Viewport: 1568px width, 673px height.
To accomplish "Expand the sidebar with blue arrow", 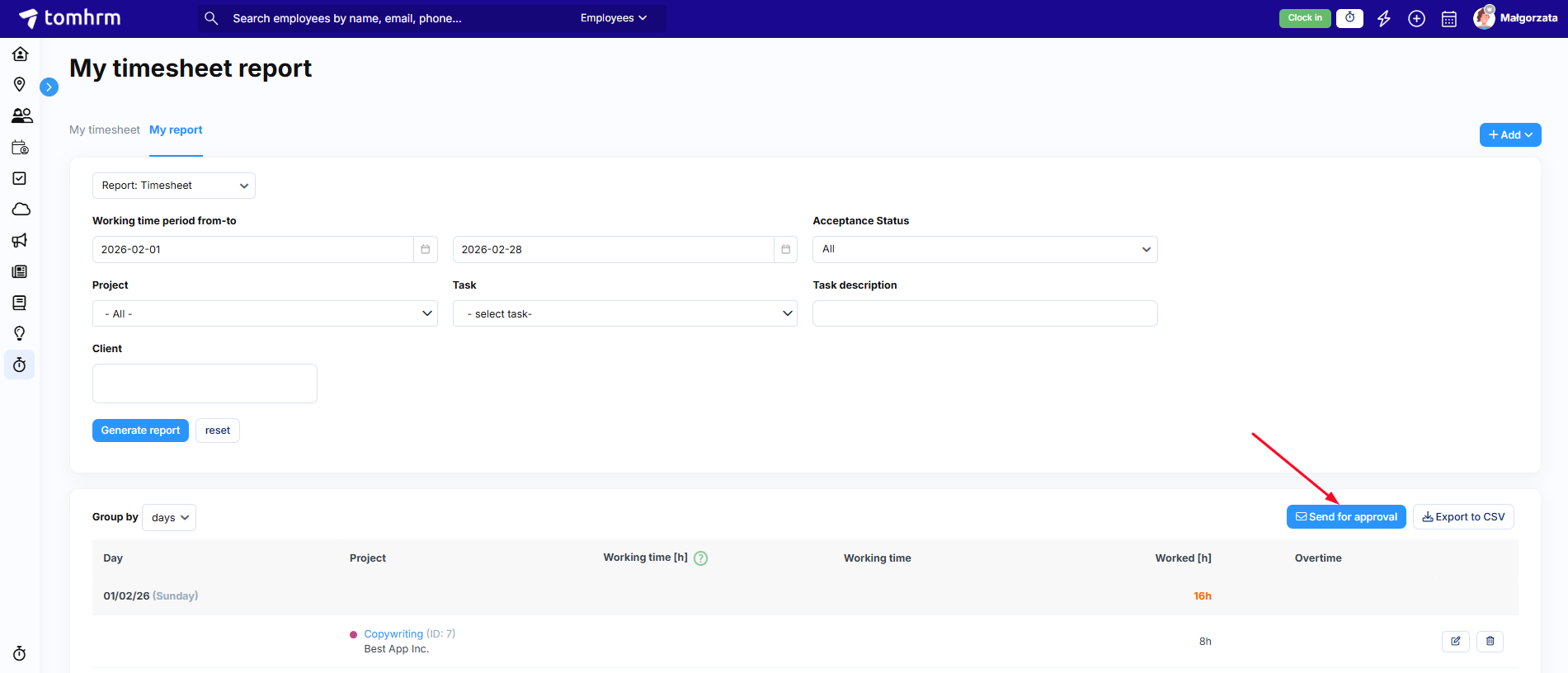I will [49, 87].
